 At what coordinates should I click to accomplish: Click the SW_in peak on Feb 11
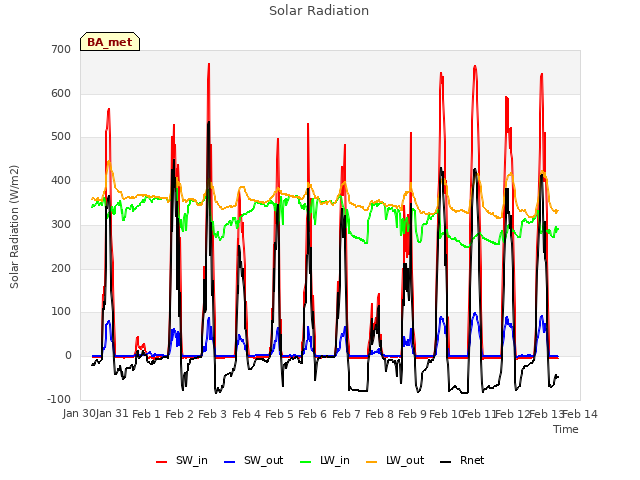tap(475, 67)
